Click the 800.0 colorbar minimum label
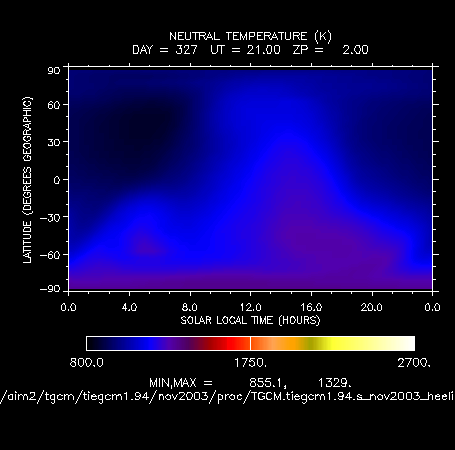Viewport: 455px width, 450px height. 87,363
